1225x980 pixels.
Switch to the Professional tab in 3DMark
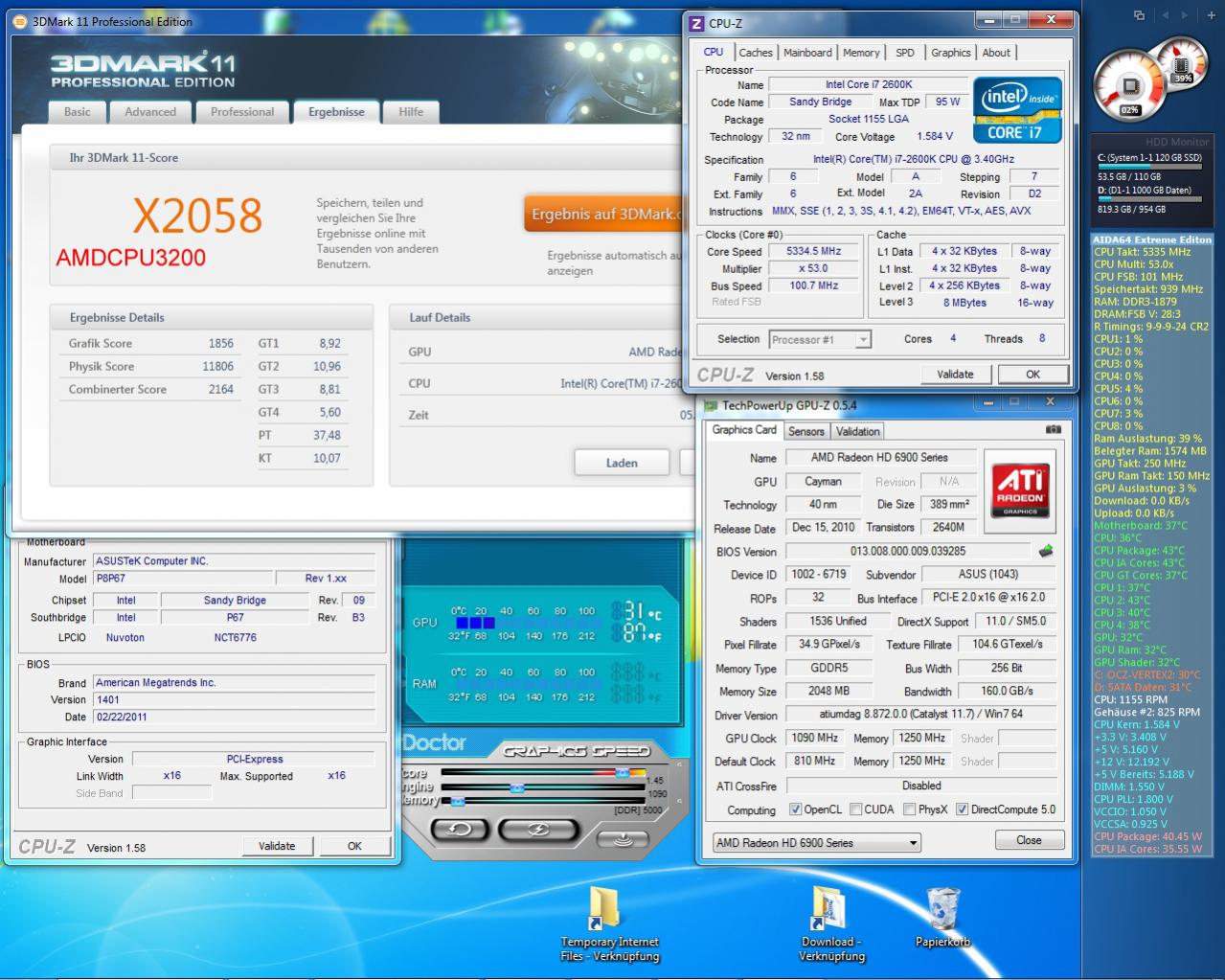242,112
